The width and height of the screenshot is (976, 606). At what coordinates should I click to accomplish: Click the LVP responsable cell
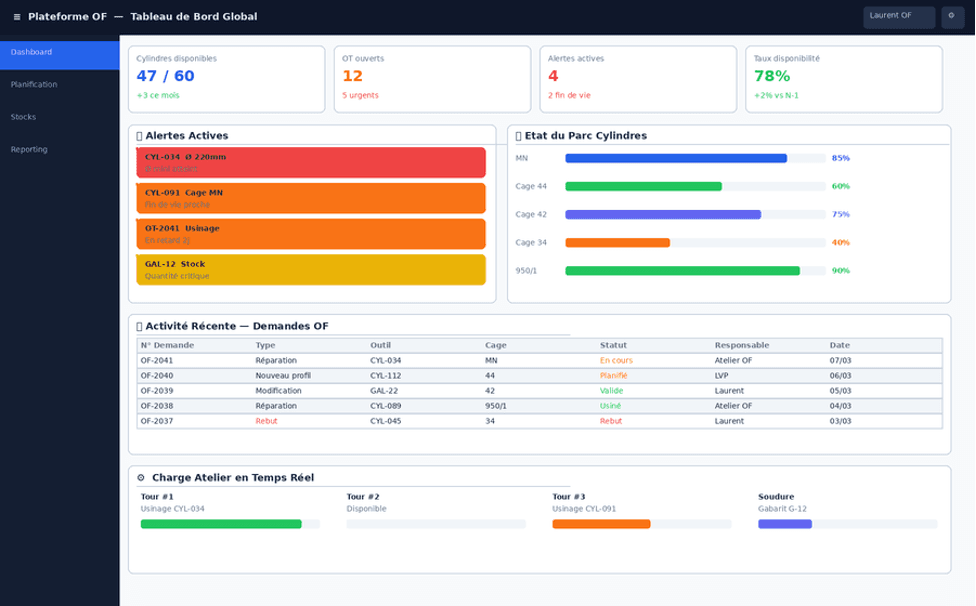tap(721, 376)
